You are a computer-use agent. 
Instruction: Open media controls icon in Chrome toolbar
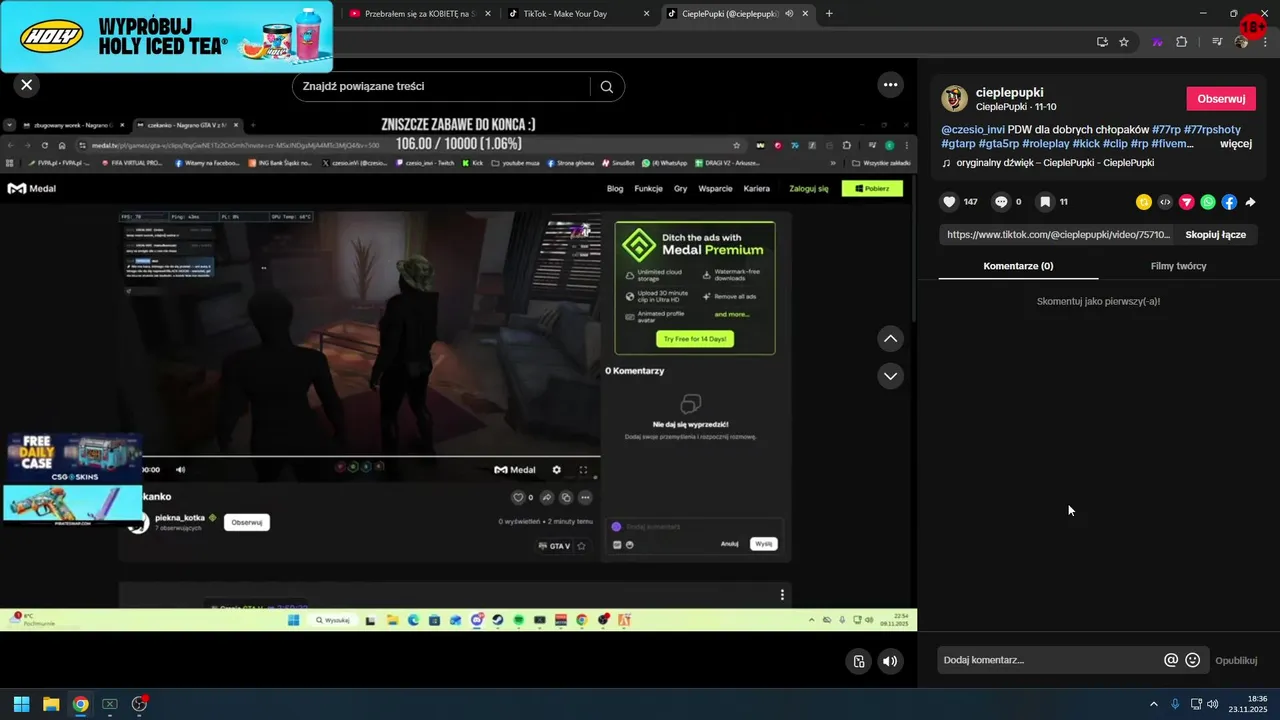(x=1217, y=42)
